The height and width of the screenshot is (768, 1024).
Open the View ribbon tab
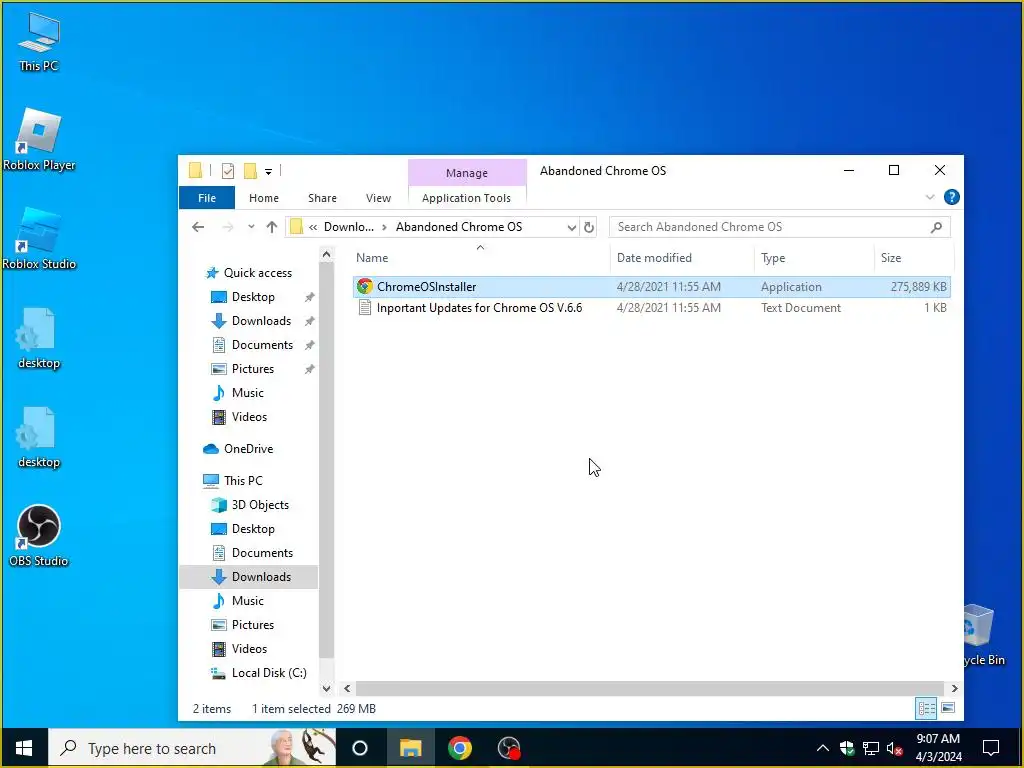tap(378, 198)
